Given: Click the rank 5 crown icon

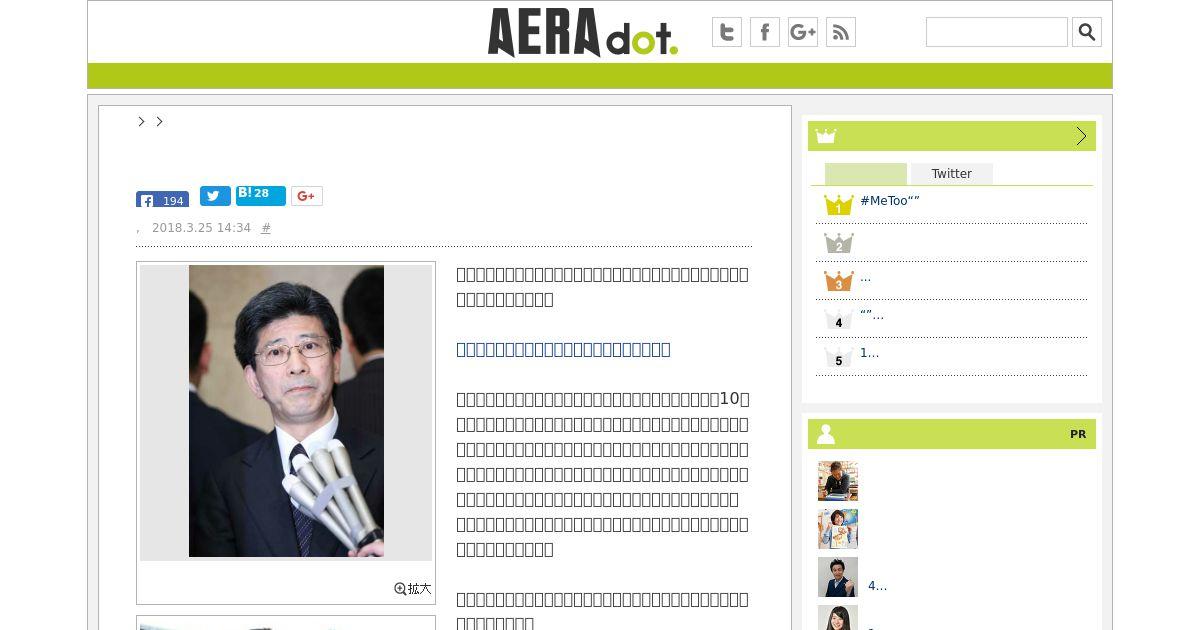Looking at the screenshot, I should (x=838, y=357).
